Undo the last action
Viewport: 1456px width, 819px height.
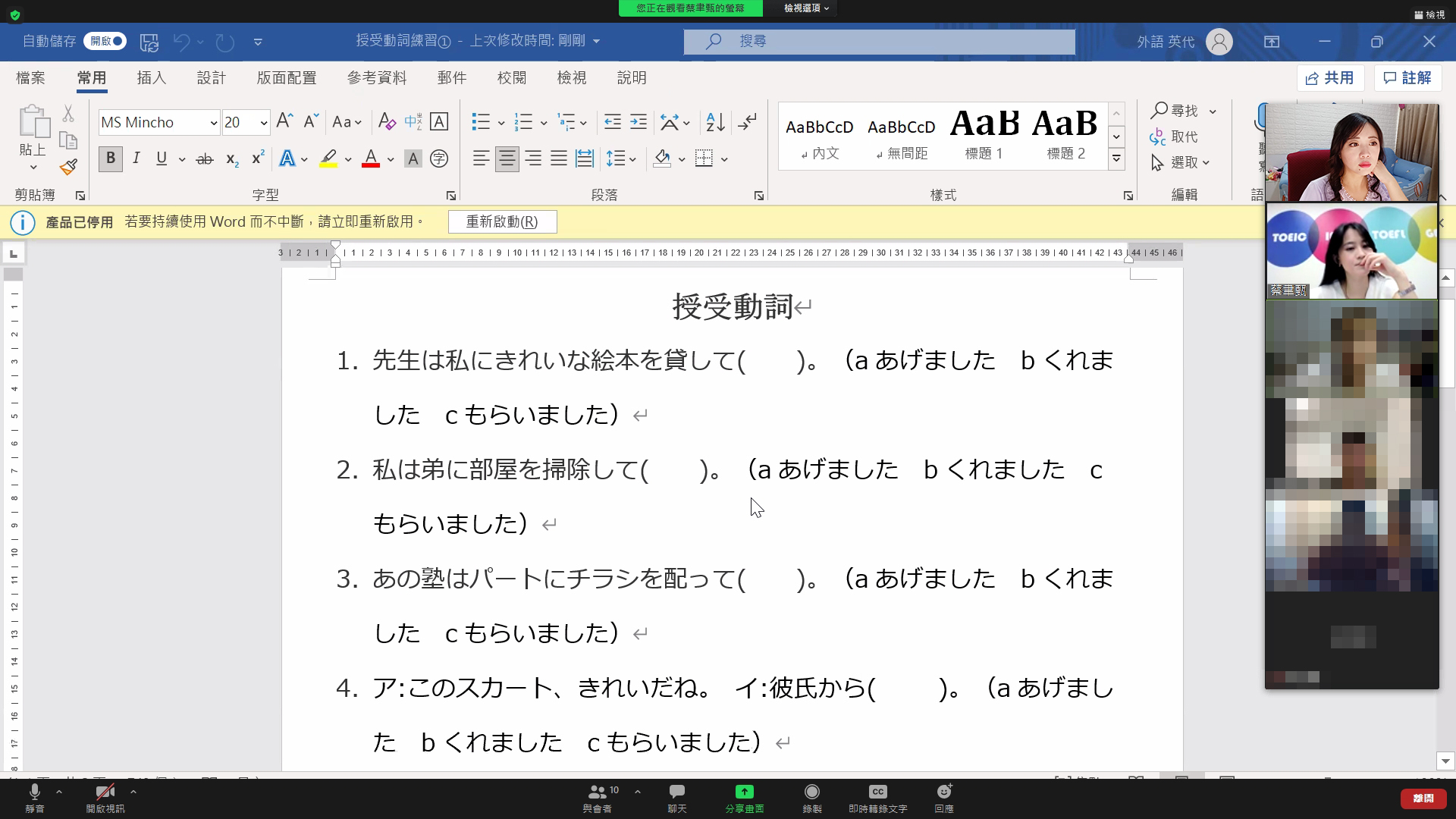[181, 42]
